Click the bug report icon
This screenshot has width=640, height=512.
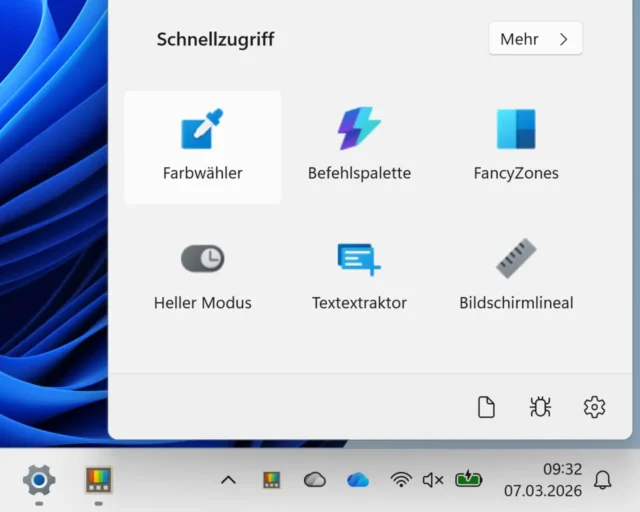click(x=540, y=407)
